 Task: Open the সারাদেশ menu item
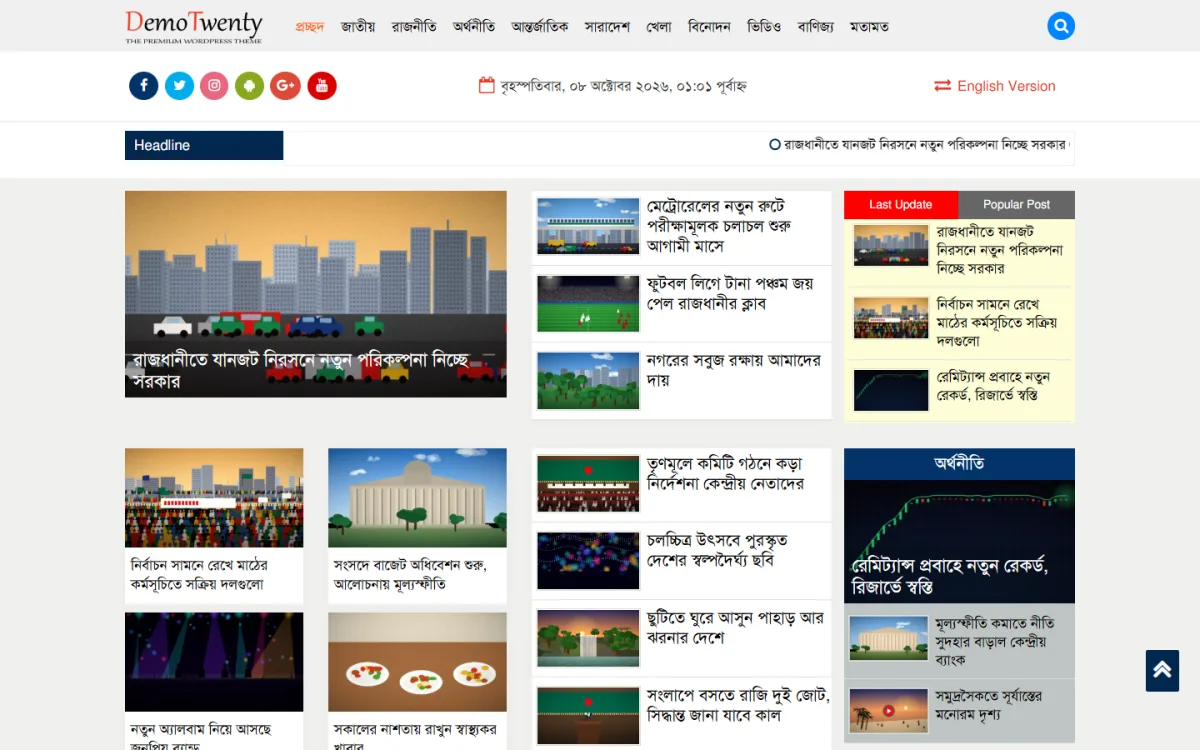[607, 27]
